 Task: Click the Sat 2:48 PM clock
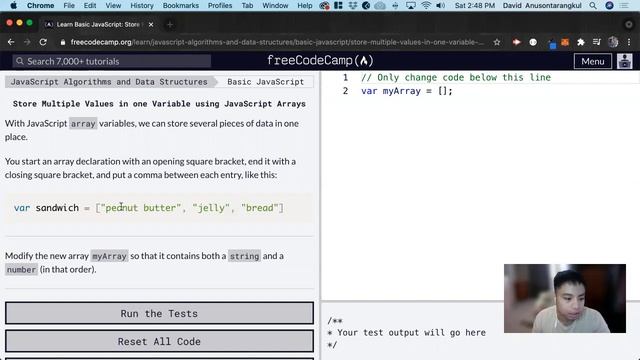click(x=475, y=5)
